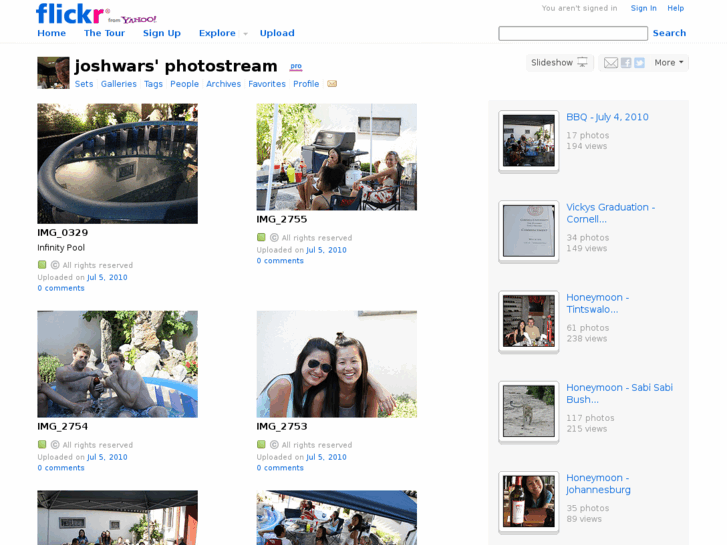Screen dimensions: 727x545
Task: Click copyright icon under IMG_2755
Action: point(274,237)
